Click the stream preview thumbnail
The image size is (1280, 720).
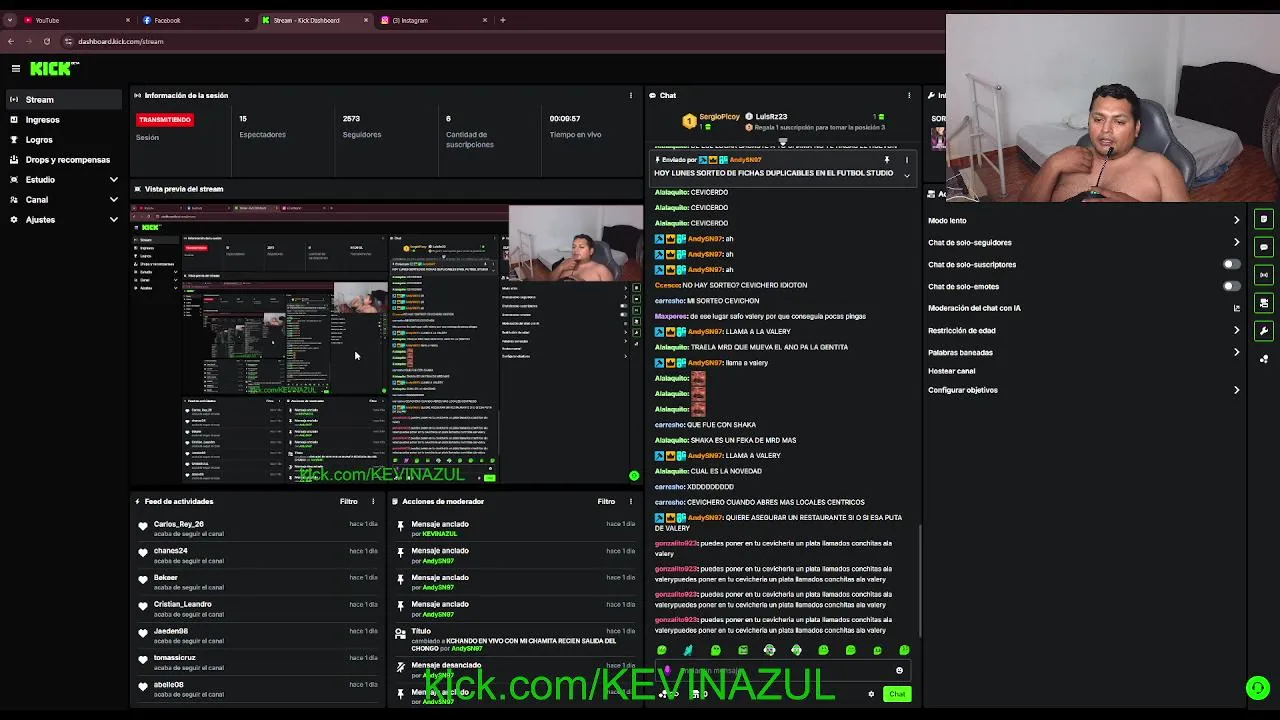pyautogui.click(x=387, y=344)
